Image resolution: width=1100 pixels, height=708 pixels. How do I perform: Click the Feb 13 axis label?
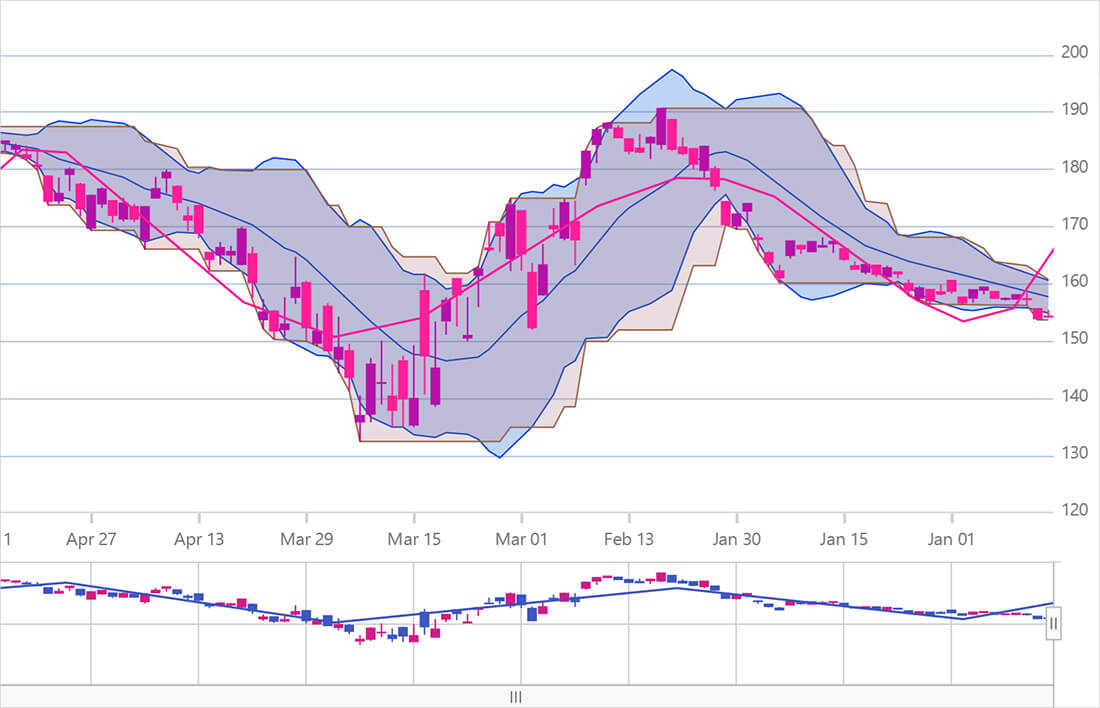630,540
